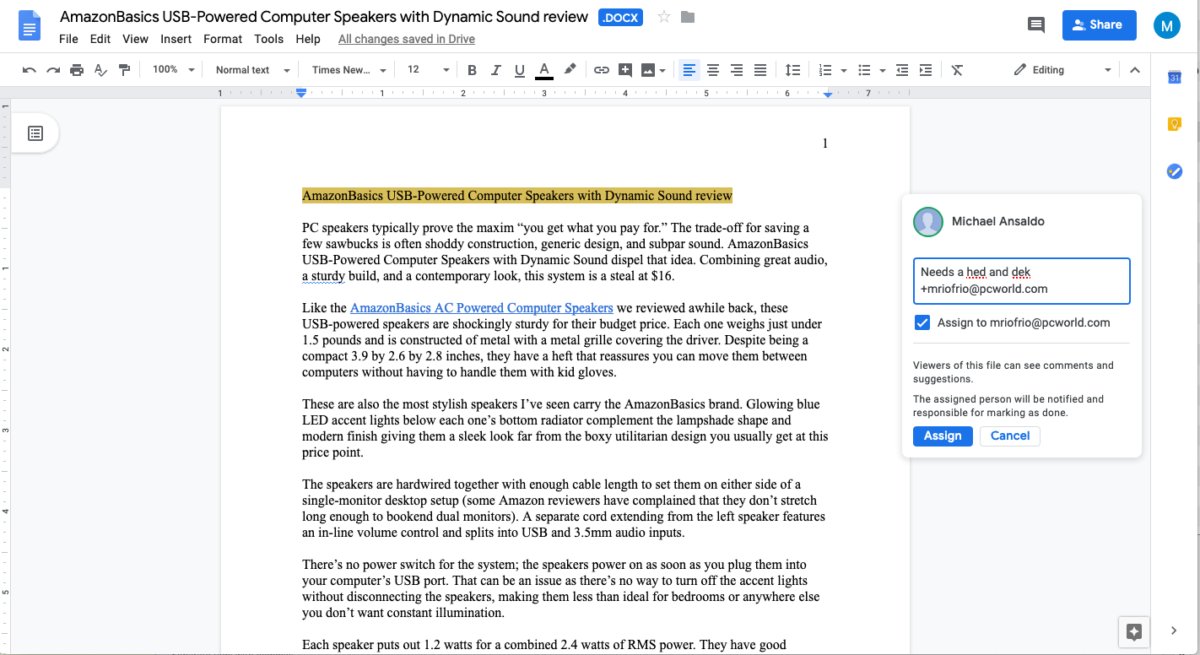The image size is (1200, 655).
Task: Center align text
Action: [713, 70]
